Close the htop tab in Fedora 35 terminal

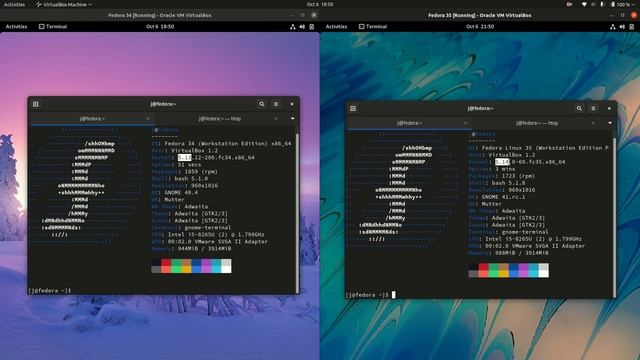[x=593, y=123]
